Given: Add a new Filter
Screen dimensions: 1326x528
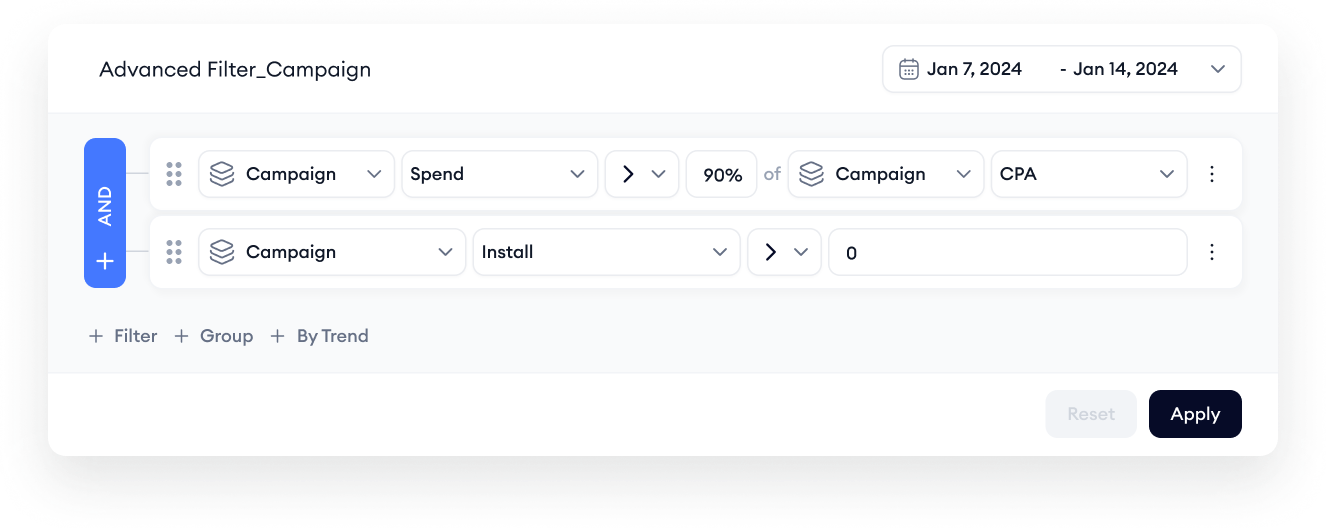Looking at the screenshot, I should click(x=123, y=336).
